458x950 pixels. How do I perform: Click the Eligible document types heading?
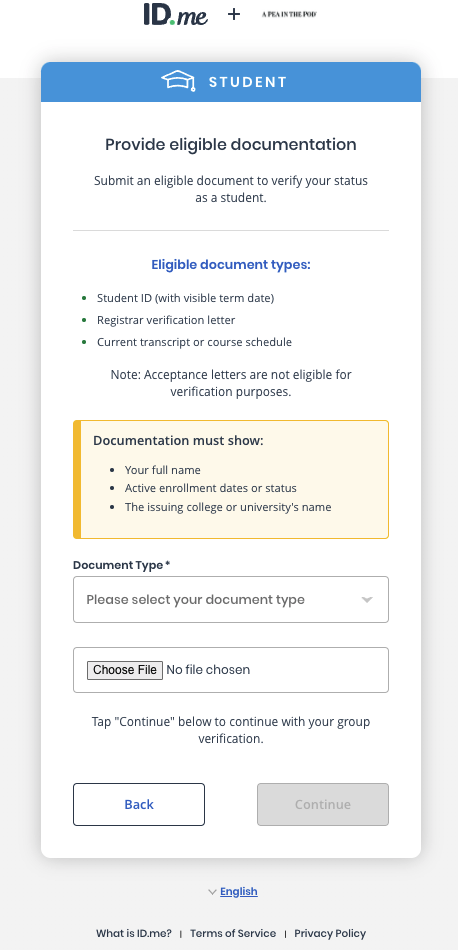[231, 265]
